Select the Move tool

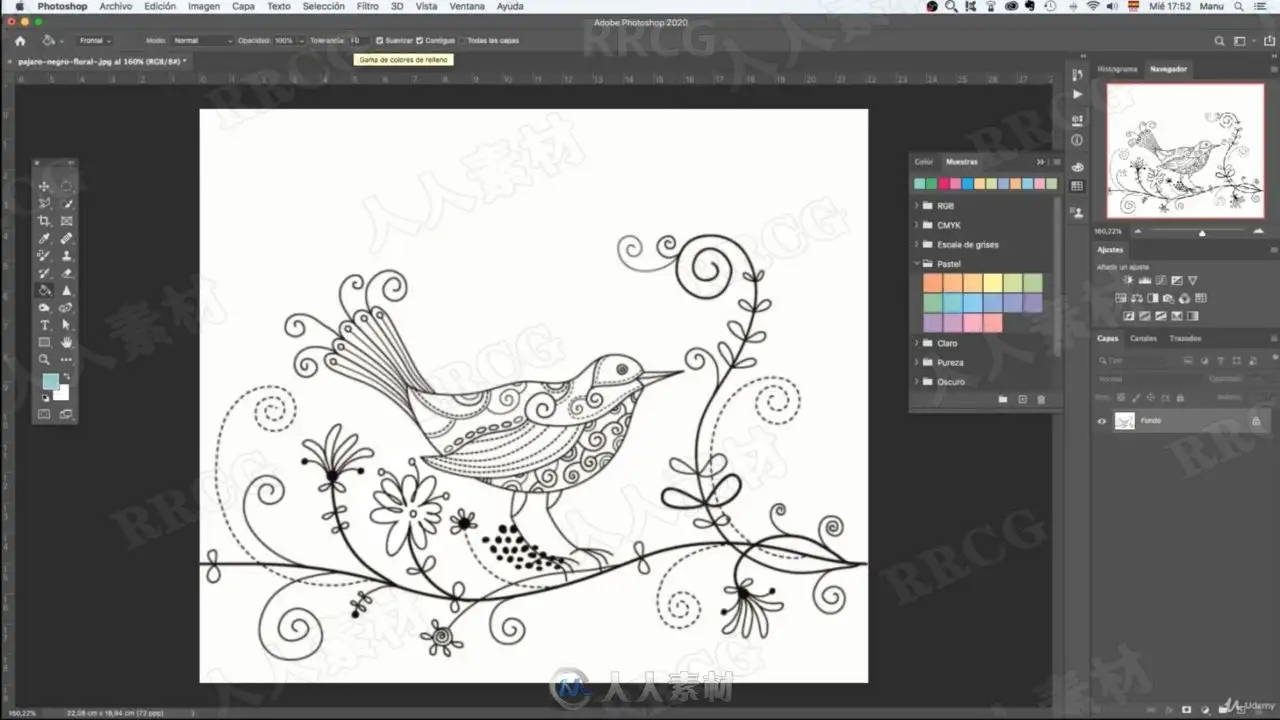tap(44, 186)
